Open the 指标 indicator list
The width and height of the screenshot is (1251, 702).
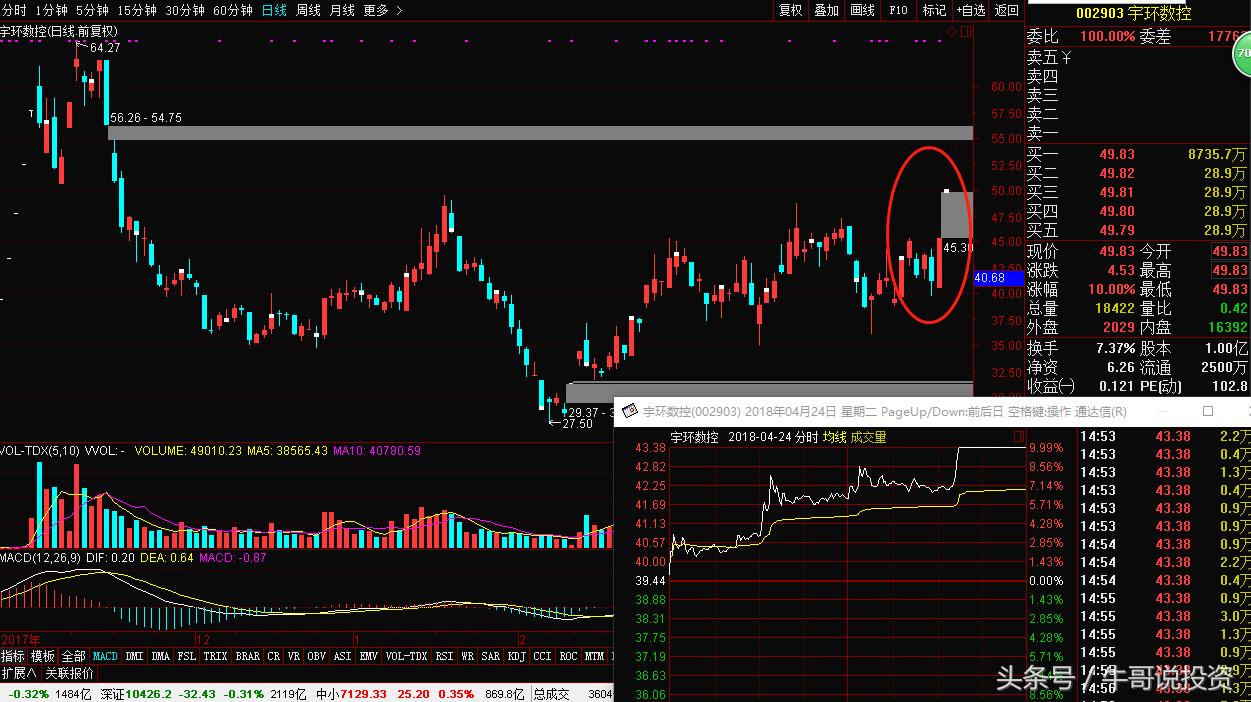(x=13, y=656)
